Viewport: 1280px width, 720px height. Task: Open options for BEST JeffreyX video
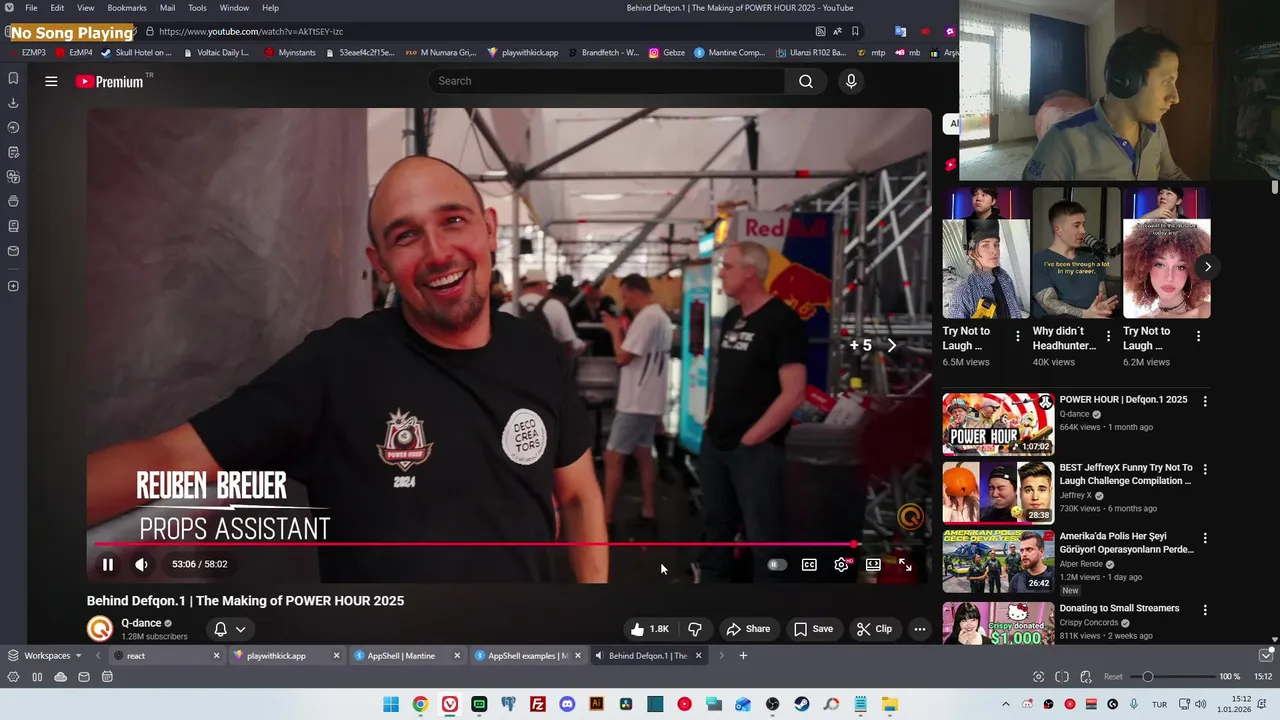click(x=1204, y=469)
